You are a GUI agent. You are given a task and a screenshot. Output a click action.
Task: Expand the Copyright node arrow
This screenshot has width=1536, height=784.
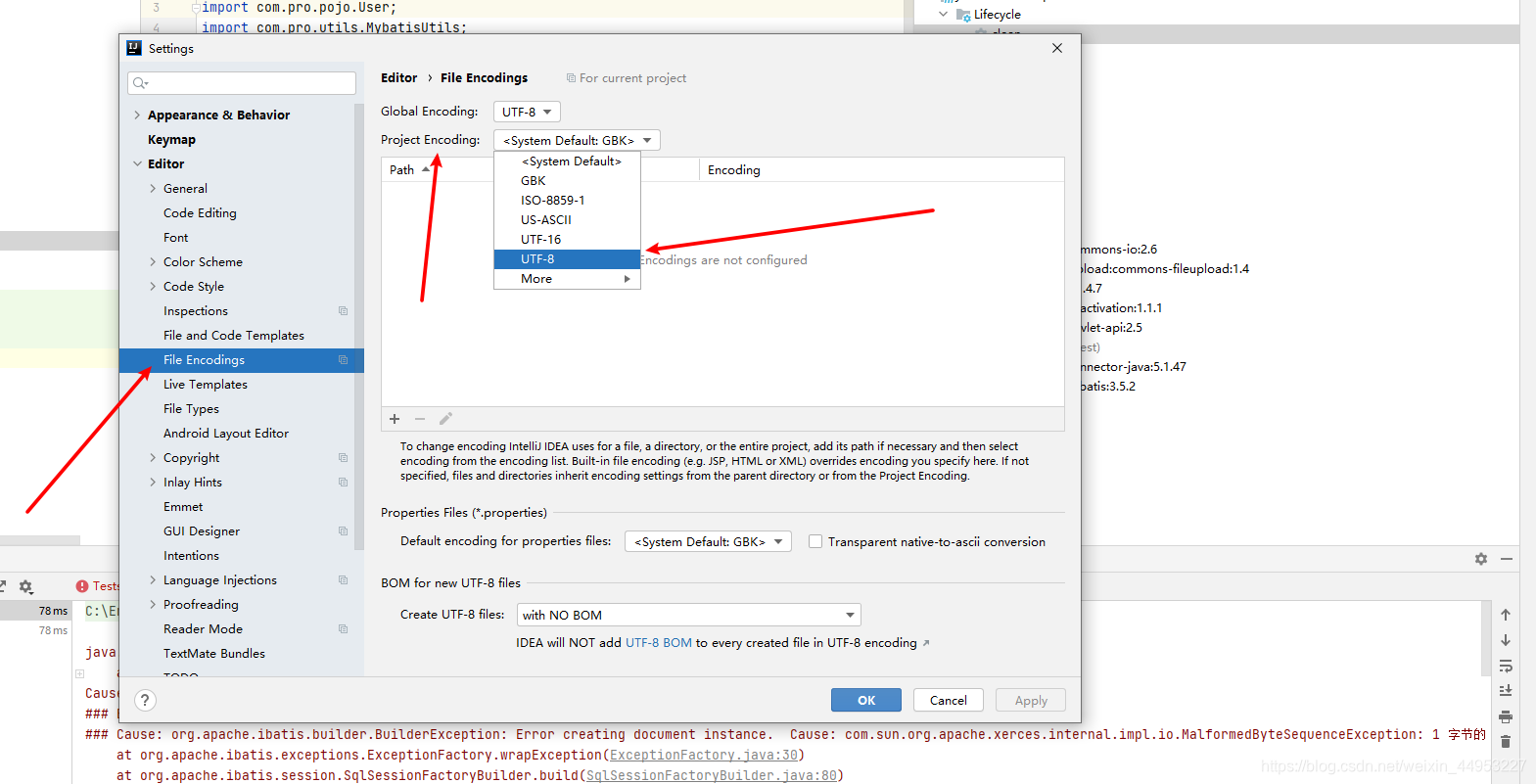[153, 458]
